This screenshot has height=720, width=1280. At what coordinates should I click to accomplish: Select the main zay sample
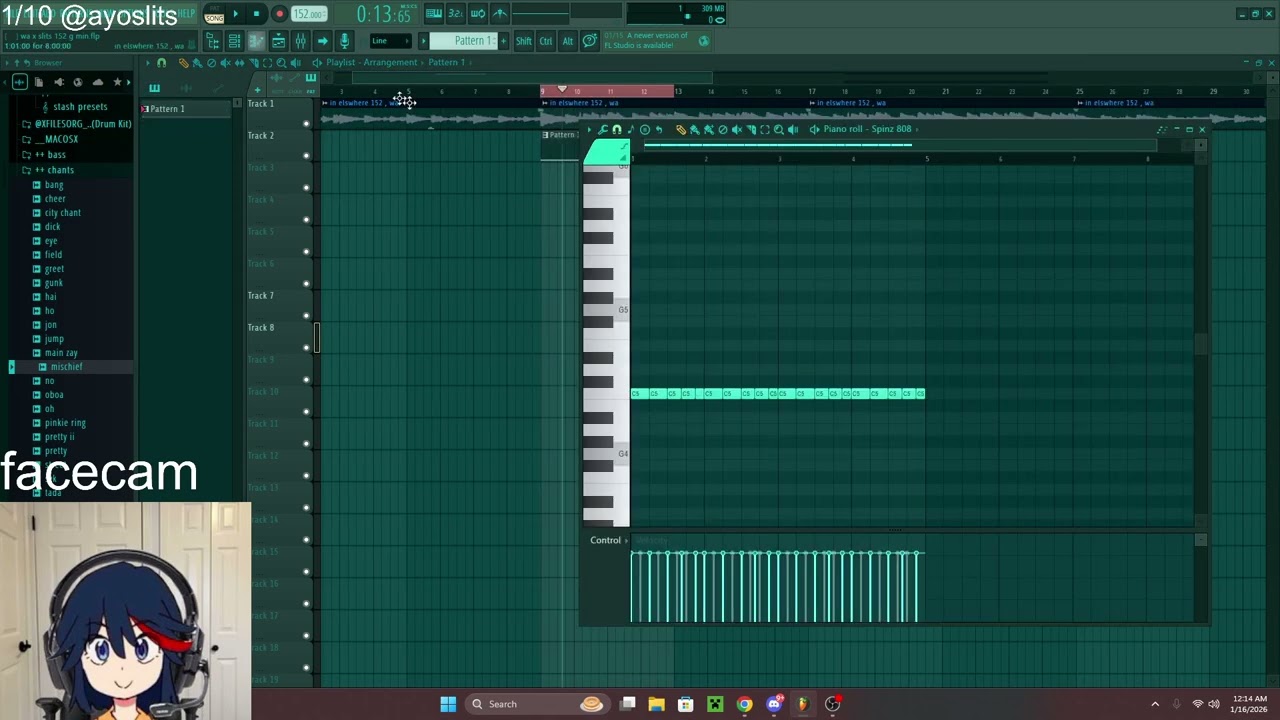tap(61, 353)
